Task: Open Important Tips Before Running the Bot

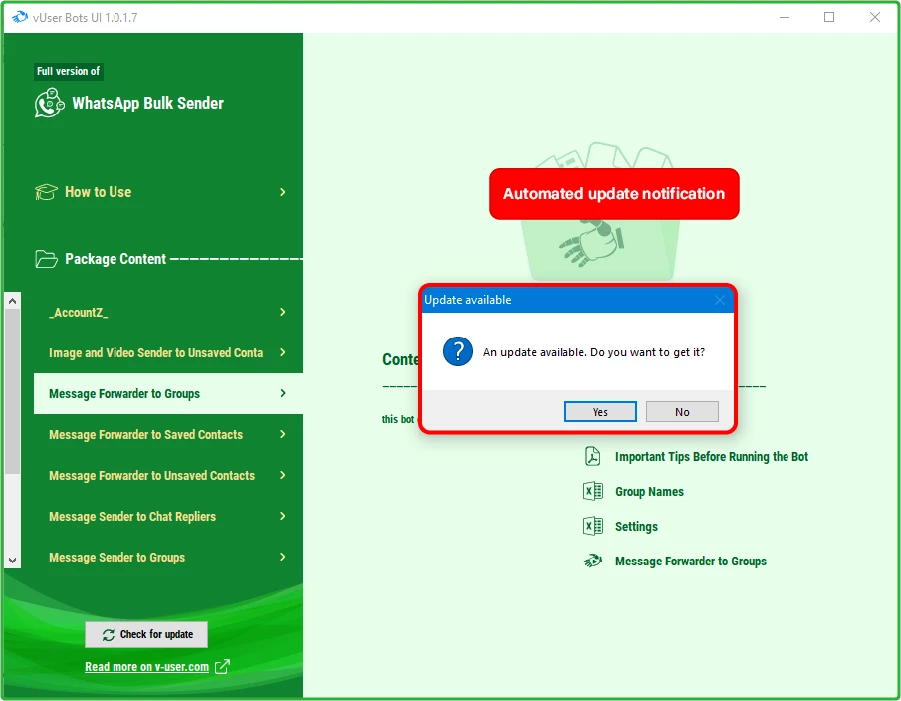Action: 711,457
